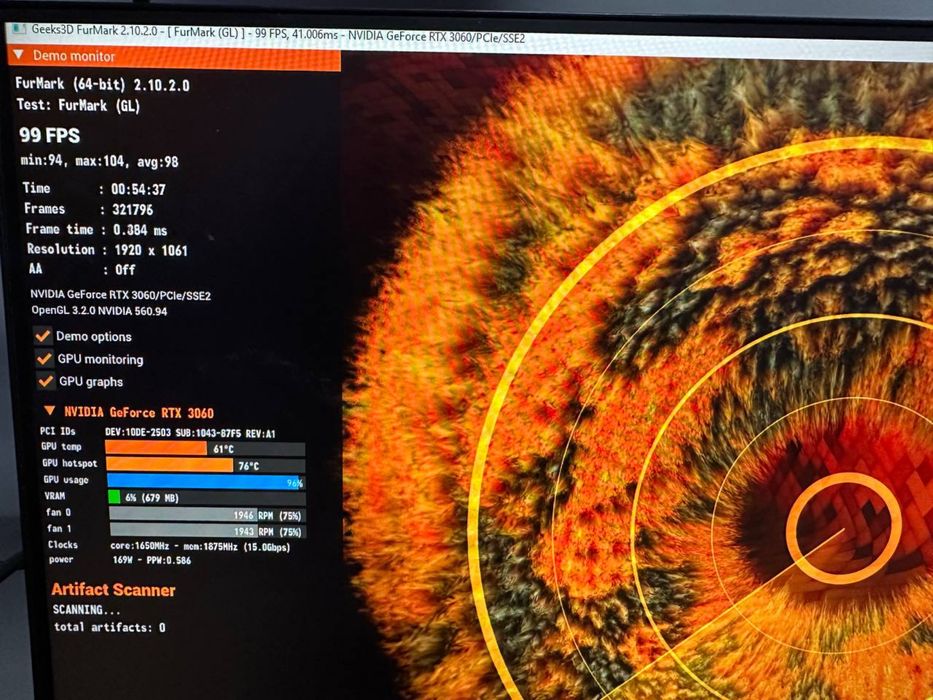Click the GPU temp 61°C bar
The height and width of the screenshot is (700, 933).
coord(205,448)
